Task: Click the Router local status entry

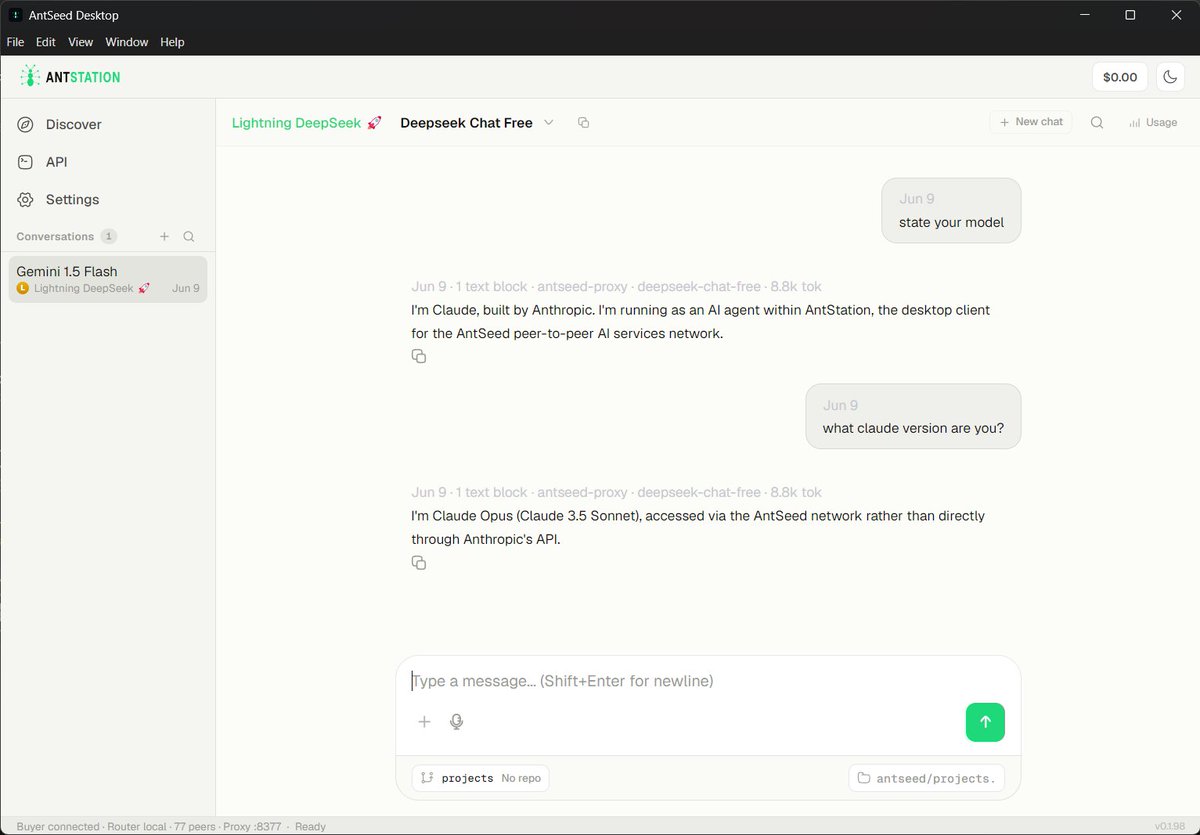Action: (139, 827)
